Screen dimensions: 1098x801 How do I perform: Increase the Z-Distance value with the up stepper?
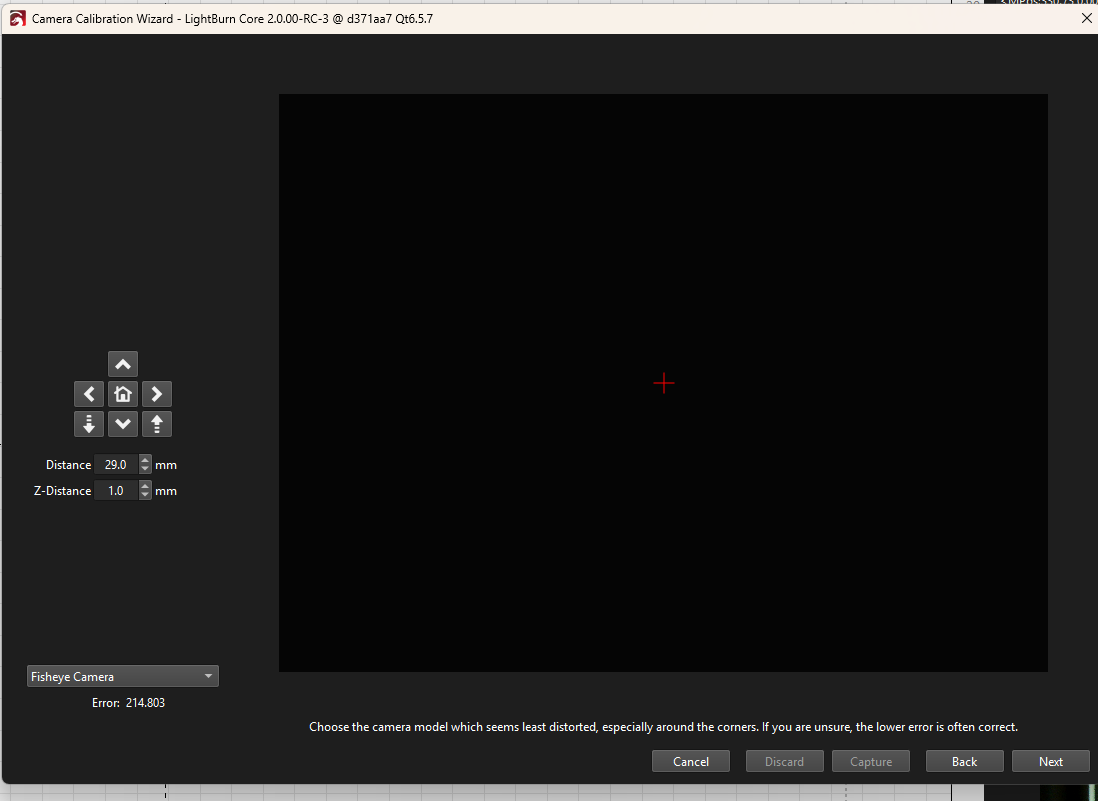point(146,486)
